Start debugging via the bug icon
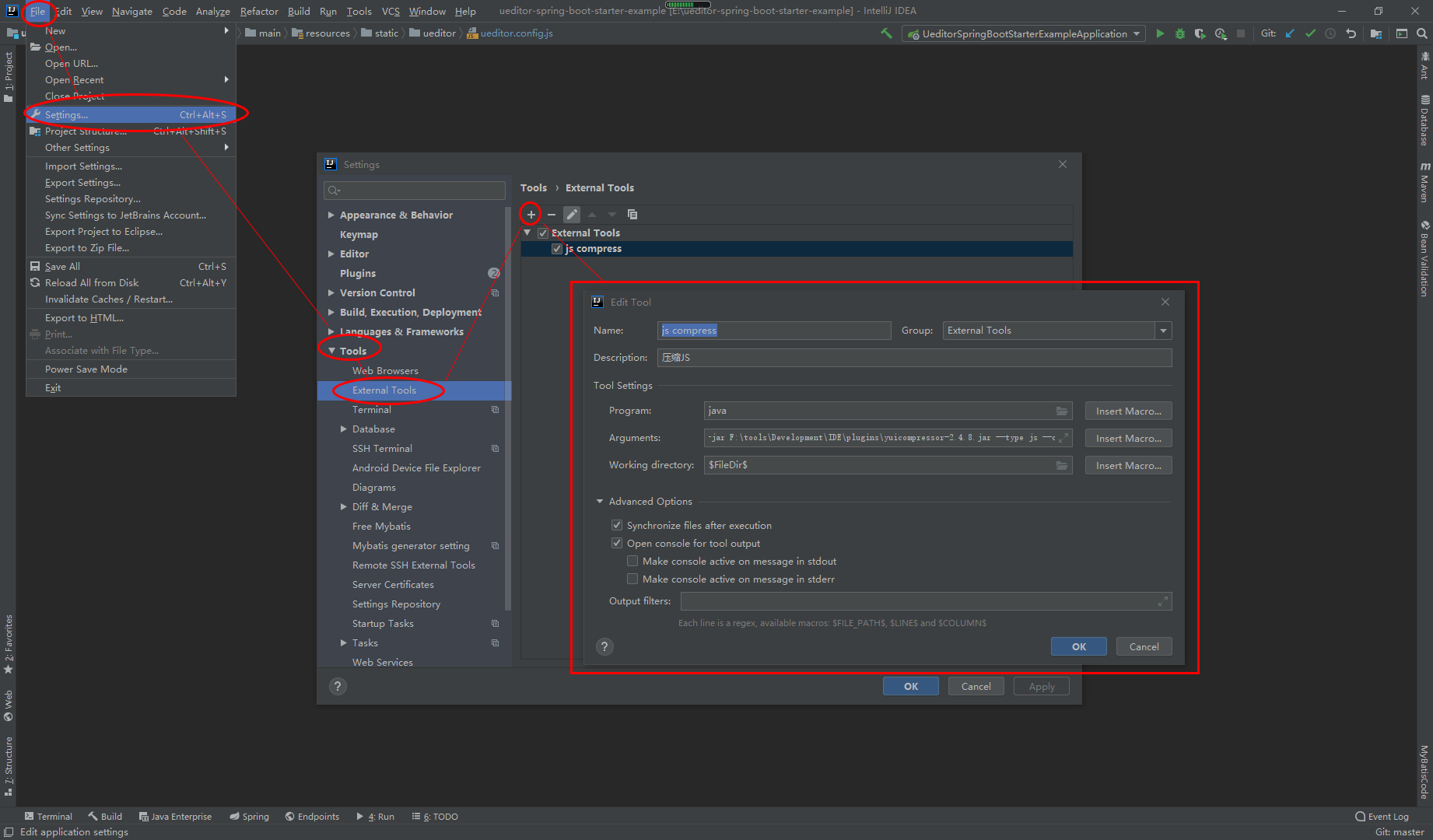The height and width of the screenshot is (840, 1433). tap(1179, 33)
